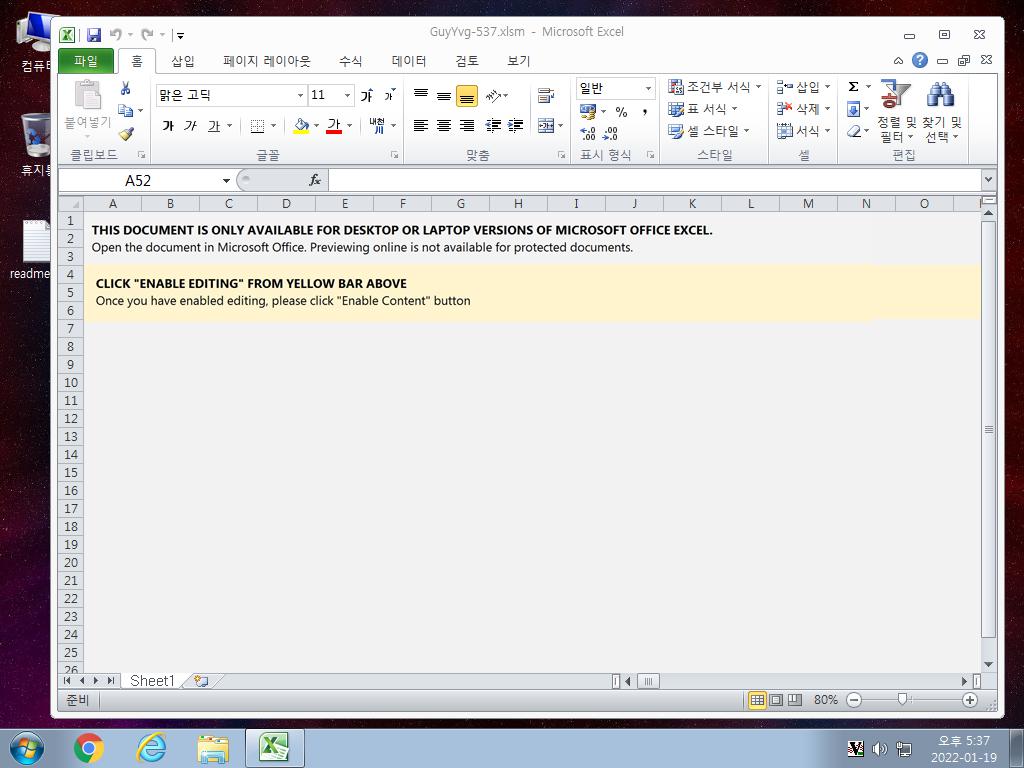Open the font name dropdown (맑은 고딕)
This screenshot has height=768, width=1024.
(x=300, y=95)
